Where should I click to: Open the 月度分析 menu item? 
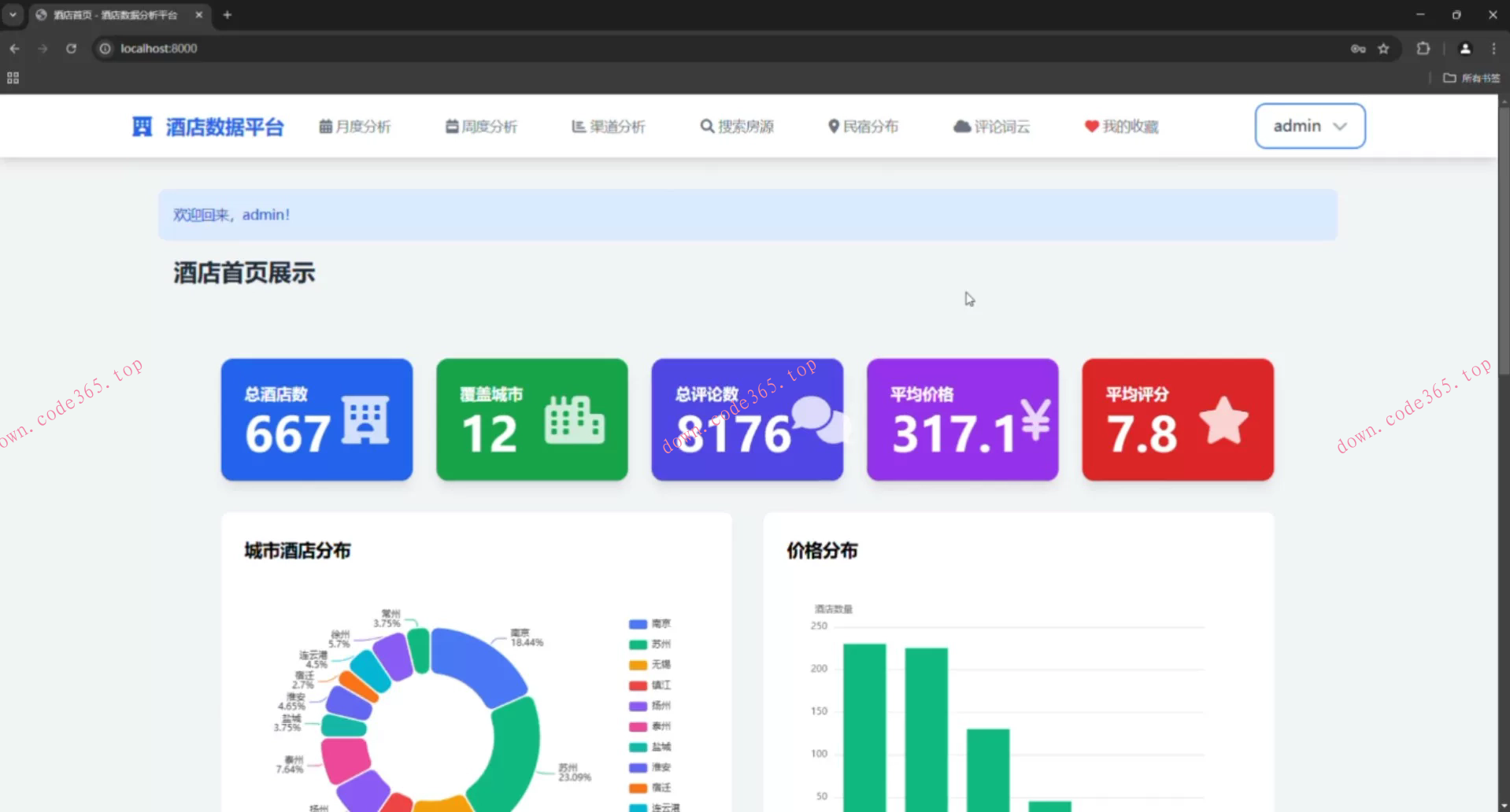[x=355, y=127]
